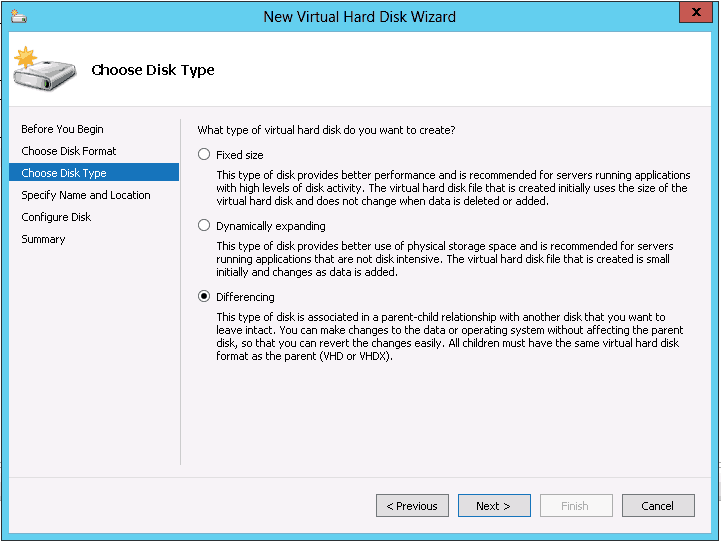This screenshot has width=721, height=543.
Task: Click the greyed-out Finish button
Action: 575,506
